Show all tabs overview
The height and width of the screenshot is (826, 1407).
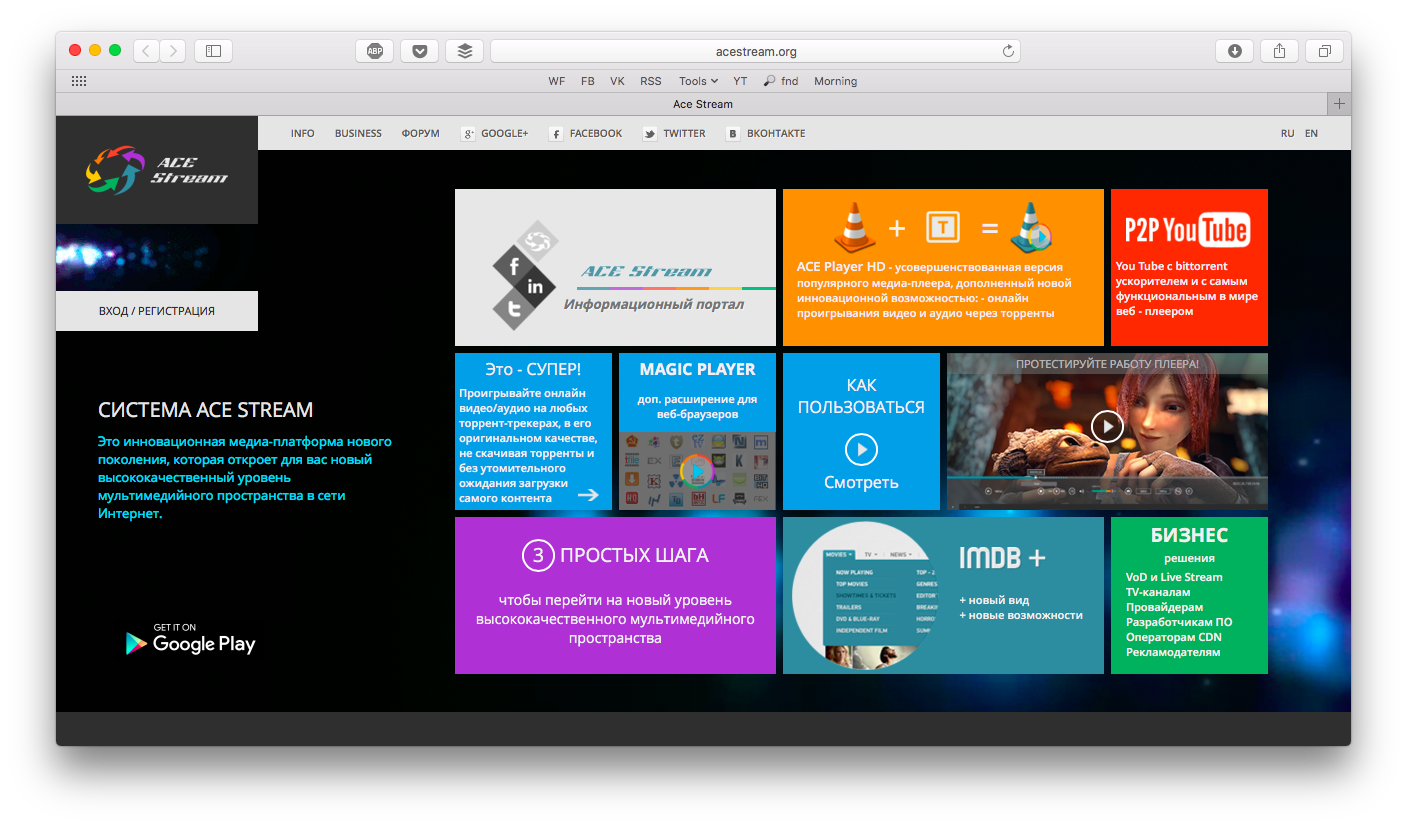pyautogui.click(x=1325, y=51)
